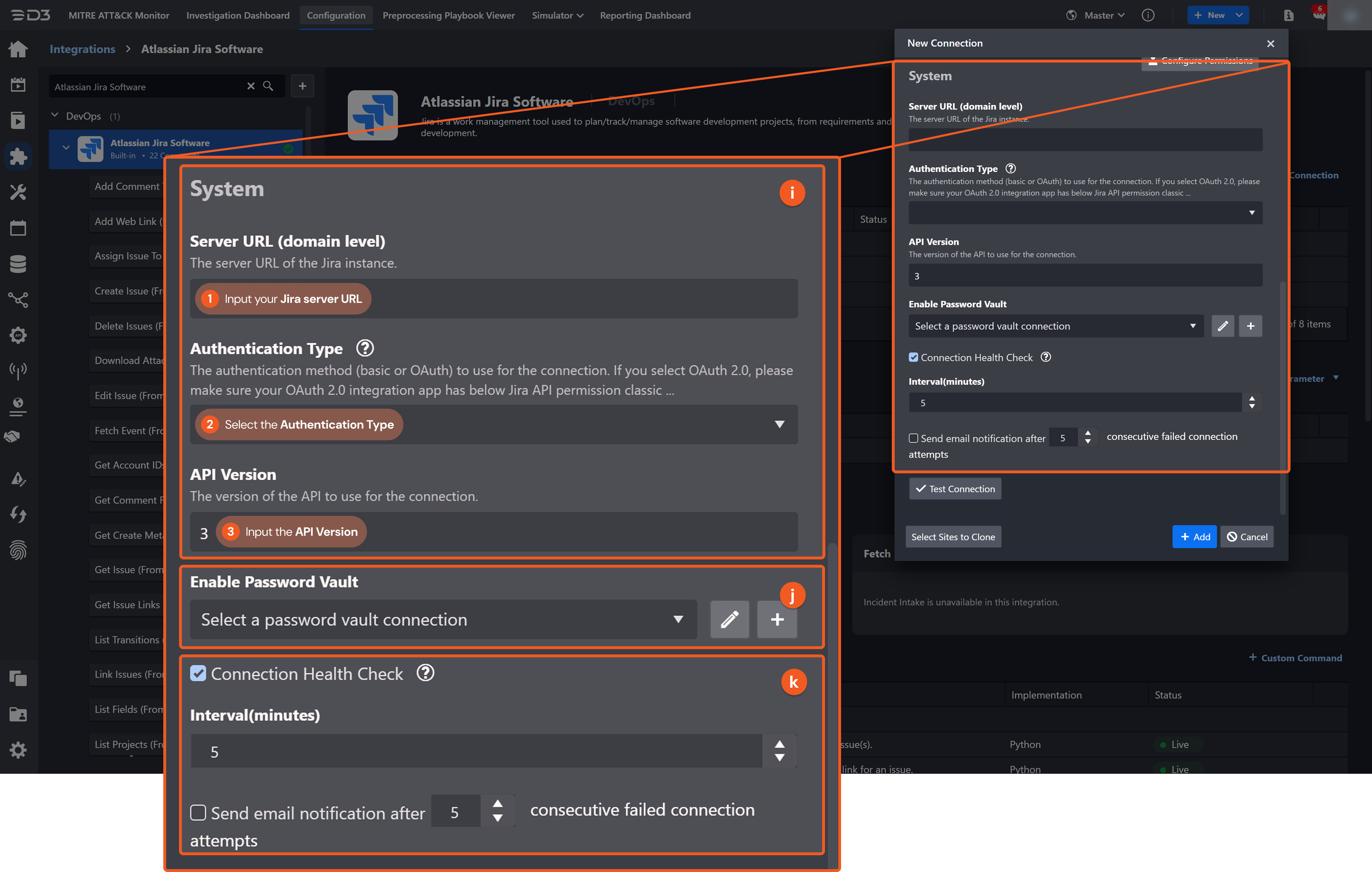This screenshot has height=872, width=1372.
Task: Toggle the Connection Health Check checkbox
Action: (x=913, y=357)
